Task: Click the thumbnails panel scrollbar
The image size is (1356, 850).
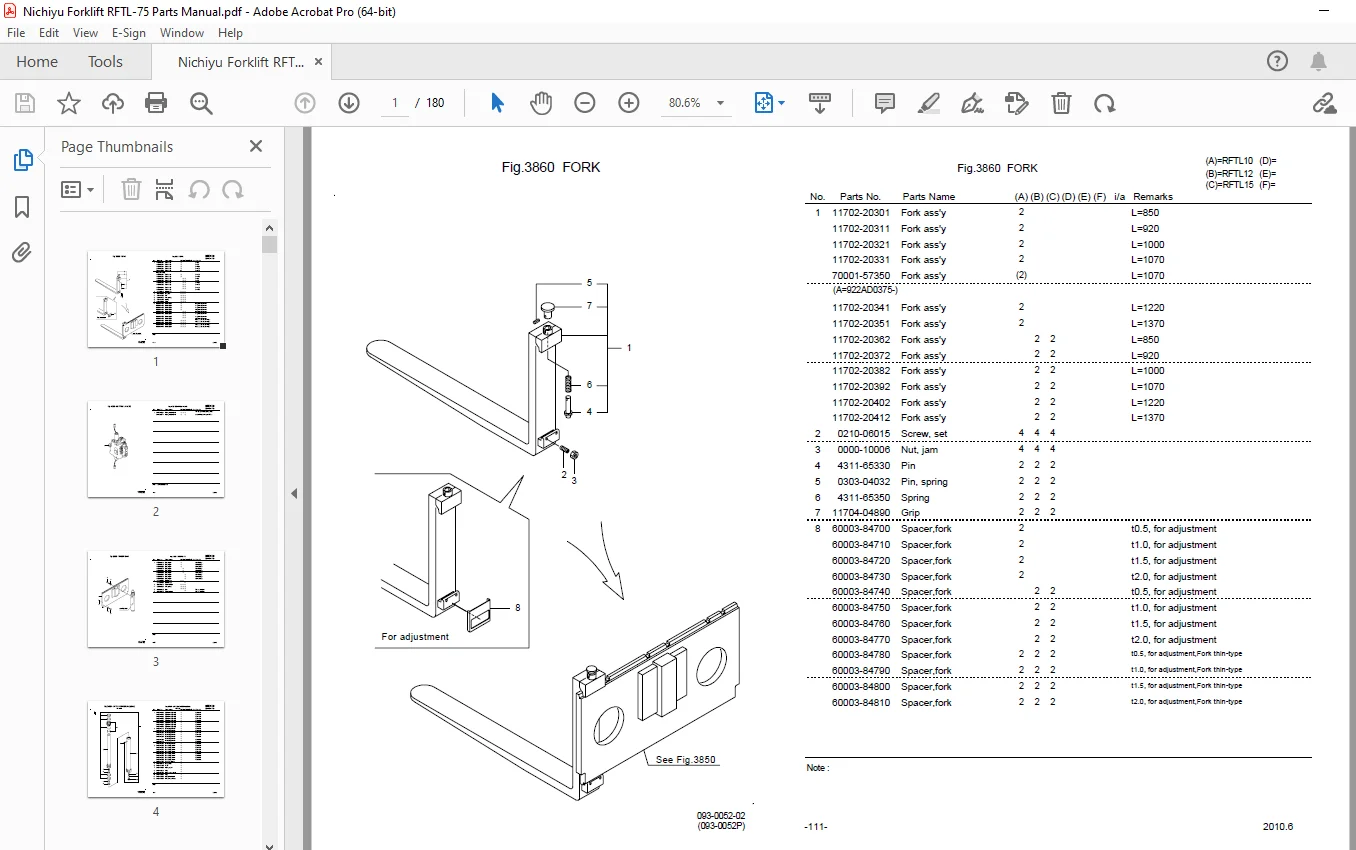Action: tap(269, 244)
